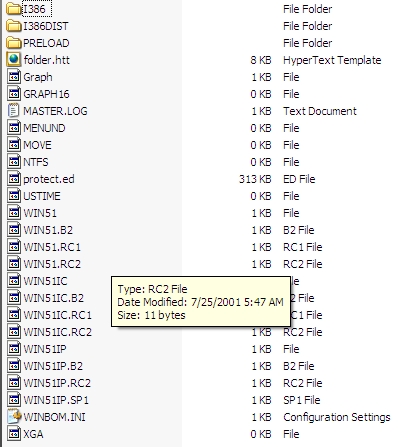
Task: Select the WIN51.RC1 file icon
Action: [x=14, y=247]
